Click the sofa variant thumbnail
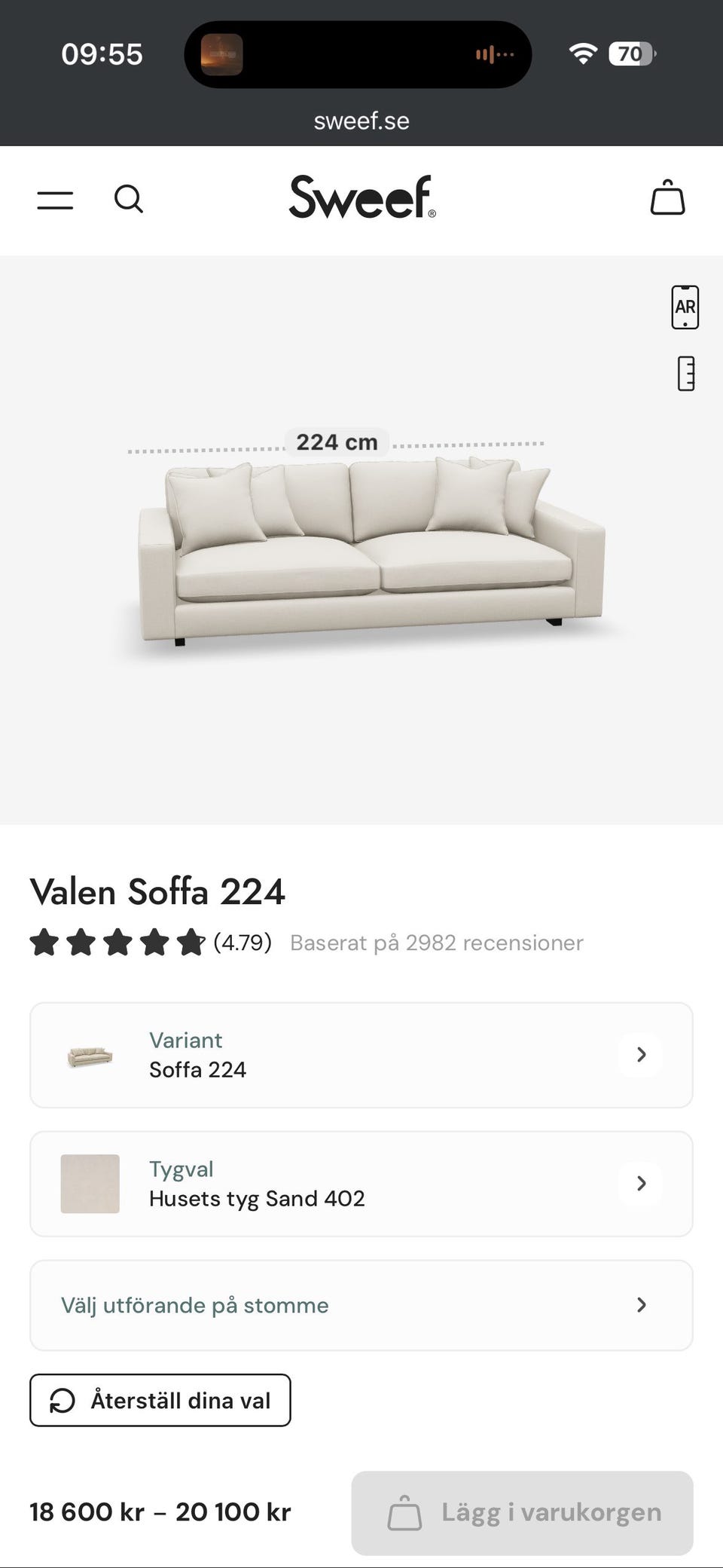Viewport: 723px width, 1568px height. 90,1056
